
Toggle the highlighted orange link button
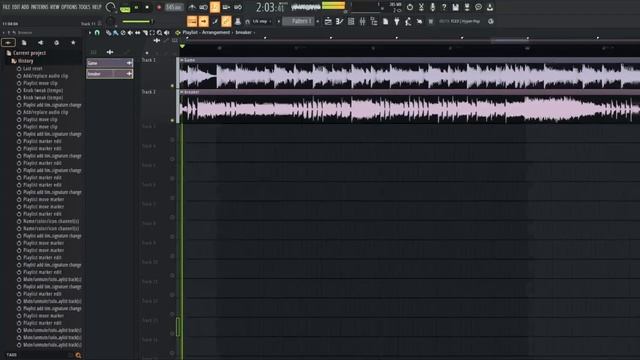tap(226, 21)
